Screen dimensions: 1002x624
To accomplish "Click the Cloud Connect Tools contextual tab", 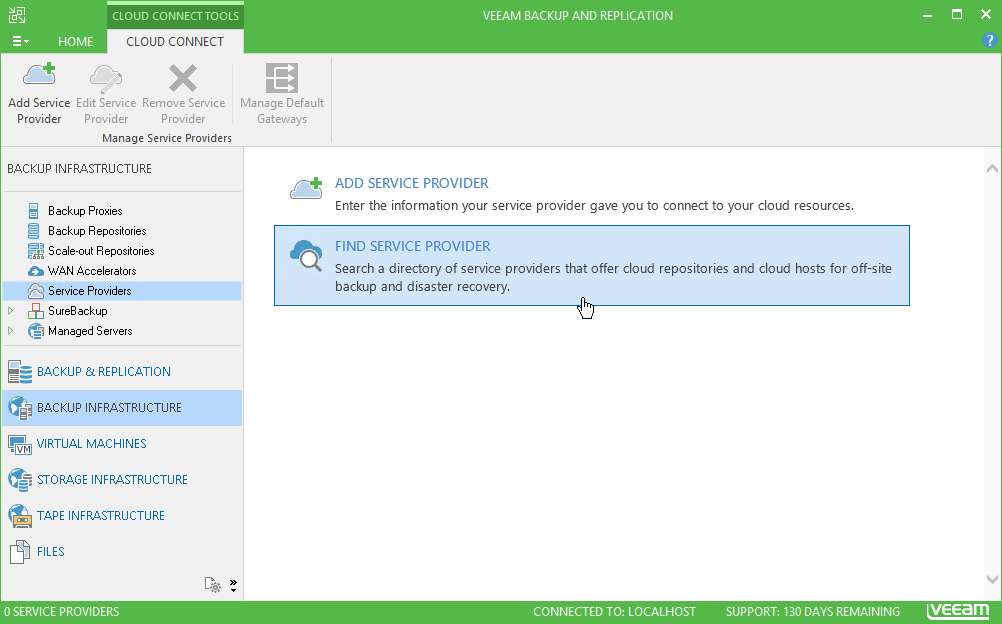I will tap(175, 16).
